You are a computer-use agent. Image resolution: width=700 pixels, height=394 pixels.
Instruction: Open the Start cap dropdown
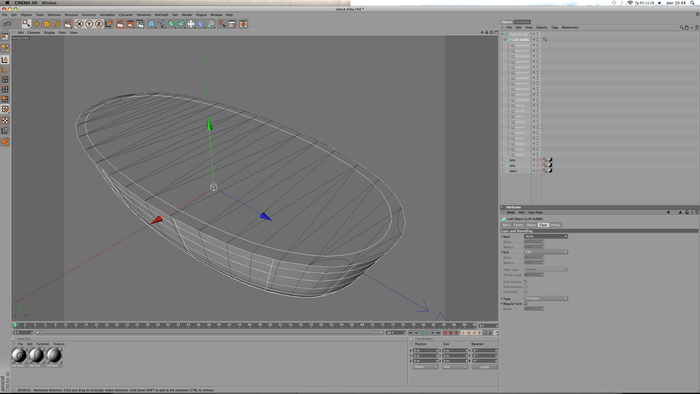pos(546,236)
